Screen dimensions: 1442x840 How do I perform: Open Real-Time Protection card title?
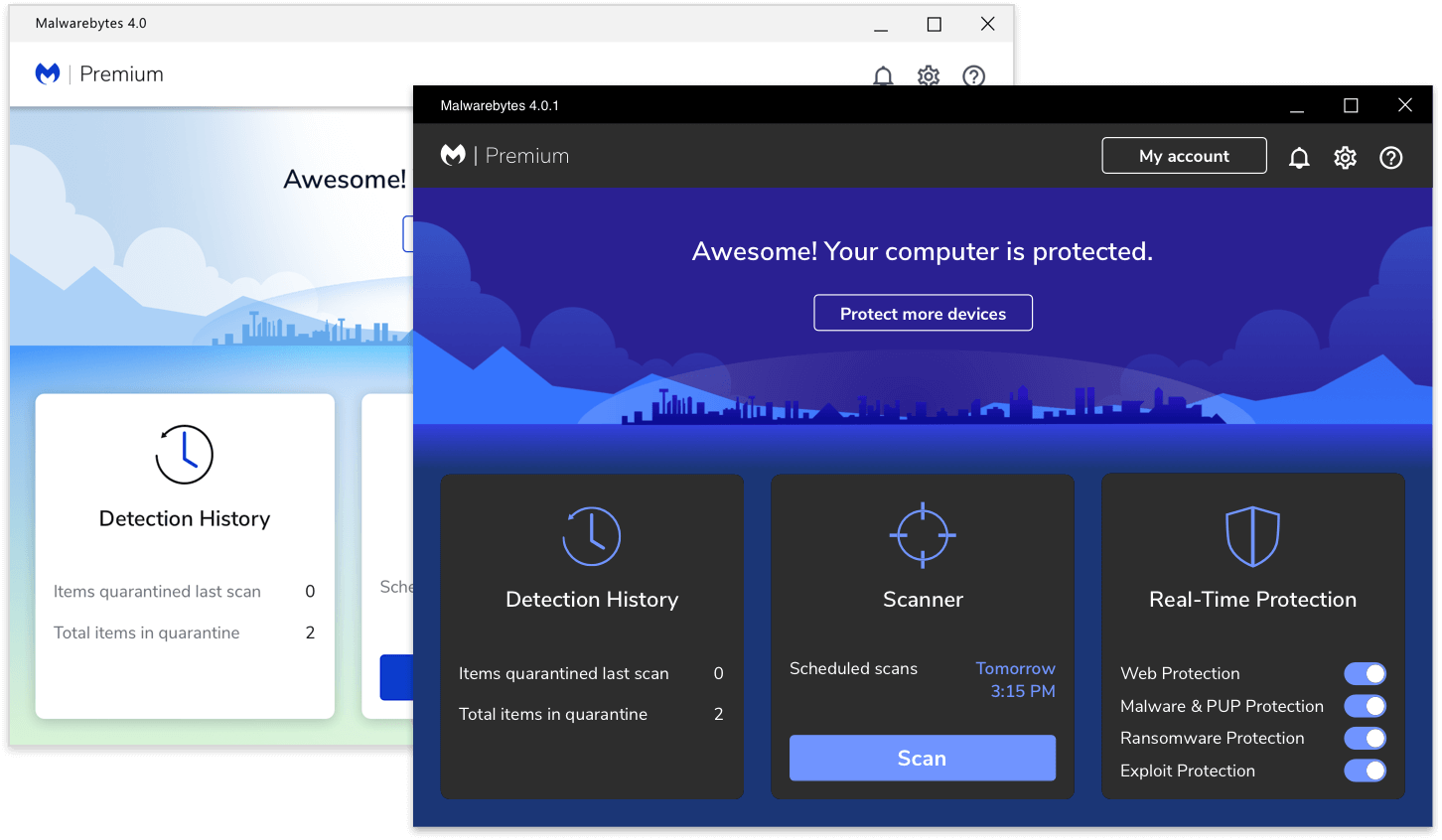pyautogui.click(x=1252, y=600)
